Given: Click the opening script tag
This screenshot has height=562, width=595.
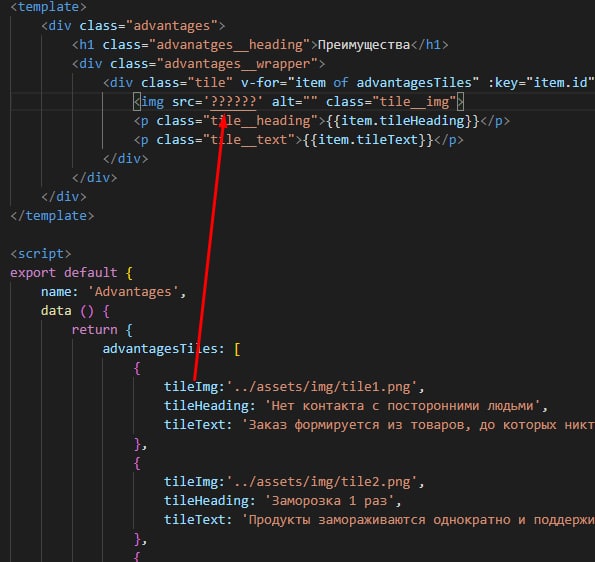Looking at the screenshot, I should click(41, 253).
